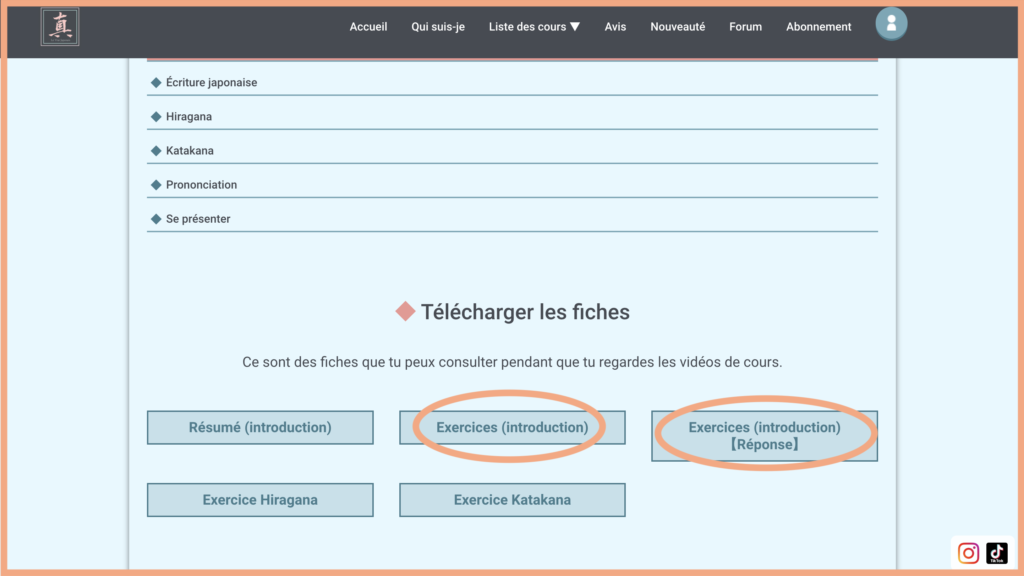Download Exercices (introduction) Réponse sheet
The image size is (1024, 576).
point(764,436)
